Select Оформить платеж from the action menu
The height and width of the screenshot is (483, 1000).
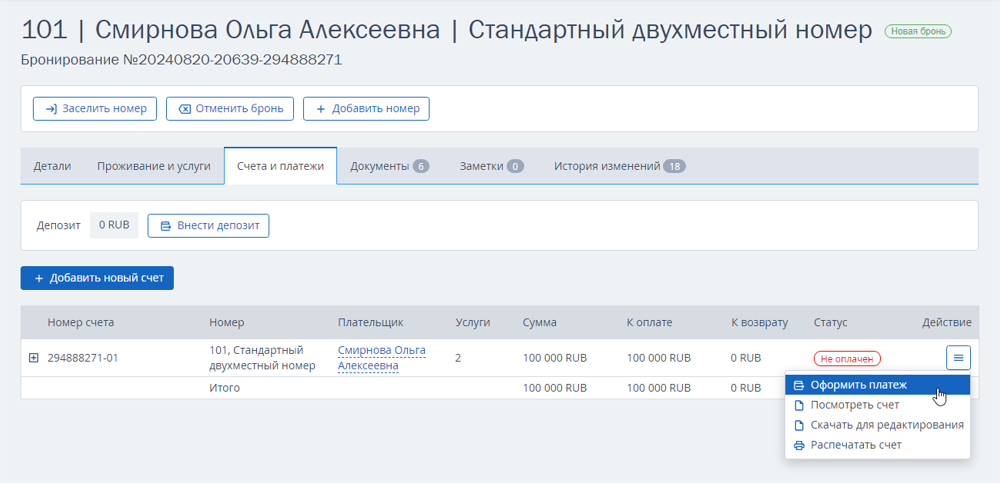click(x=878, y=385)
